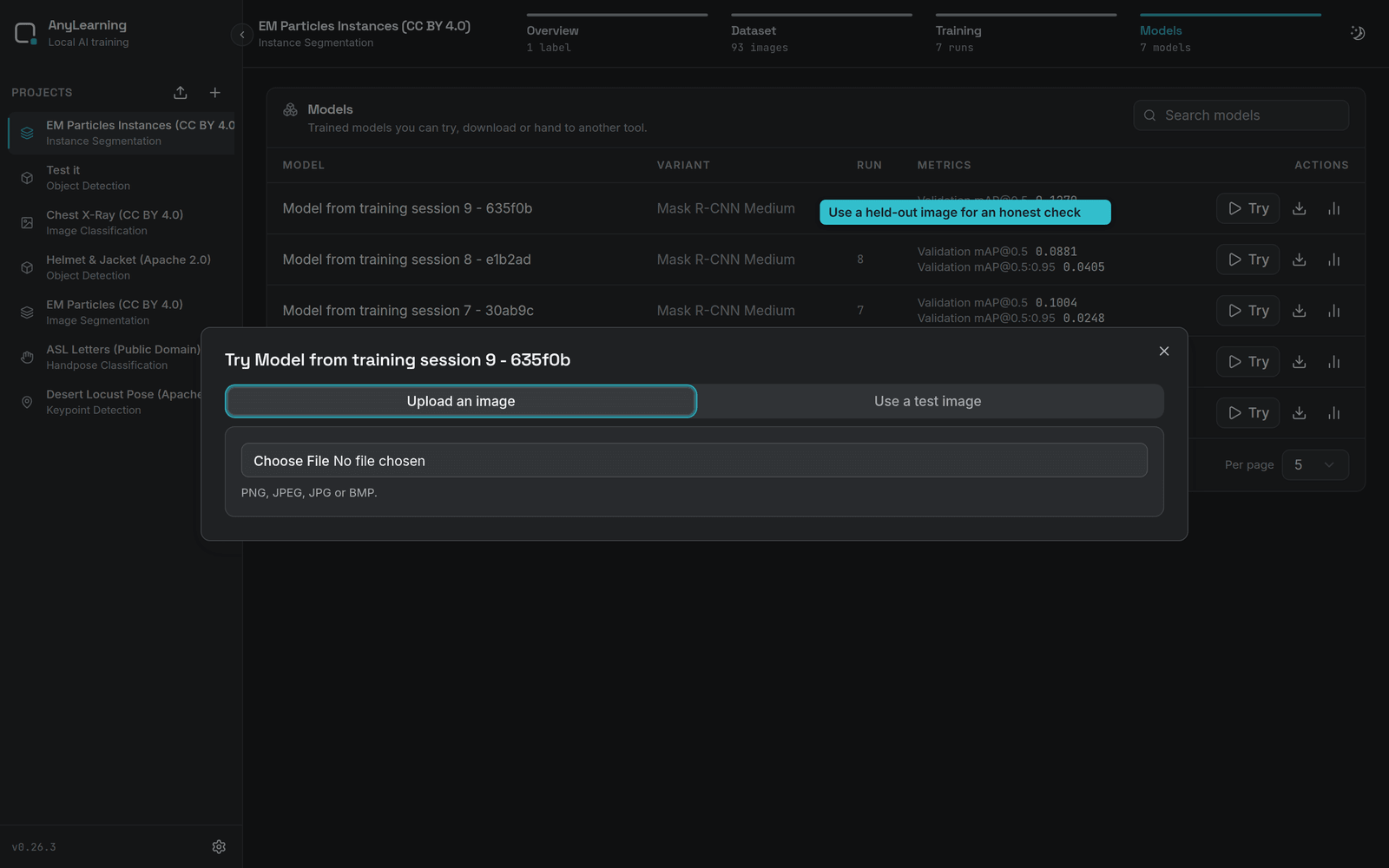
Task: Download the session 7 model
Action: (1300, 311)
